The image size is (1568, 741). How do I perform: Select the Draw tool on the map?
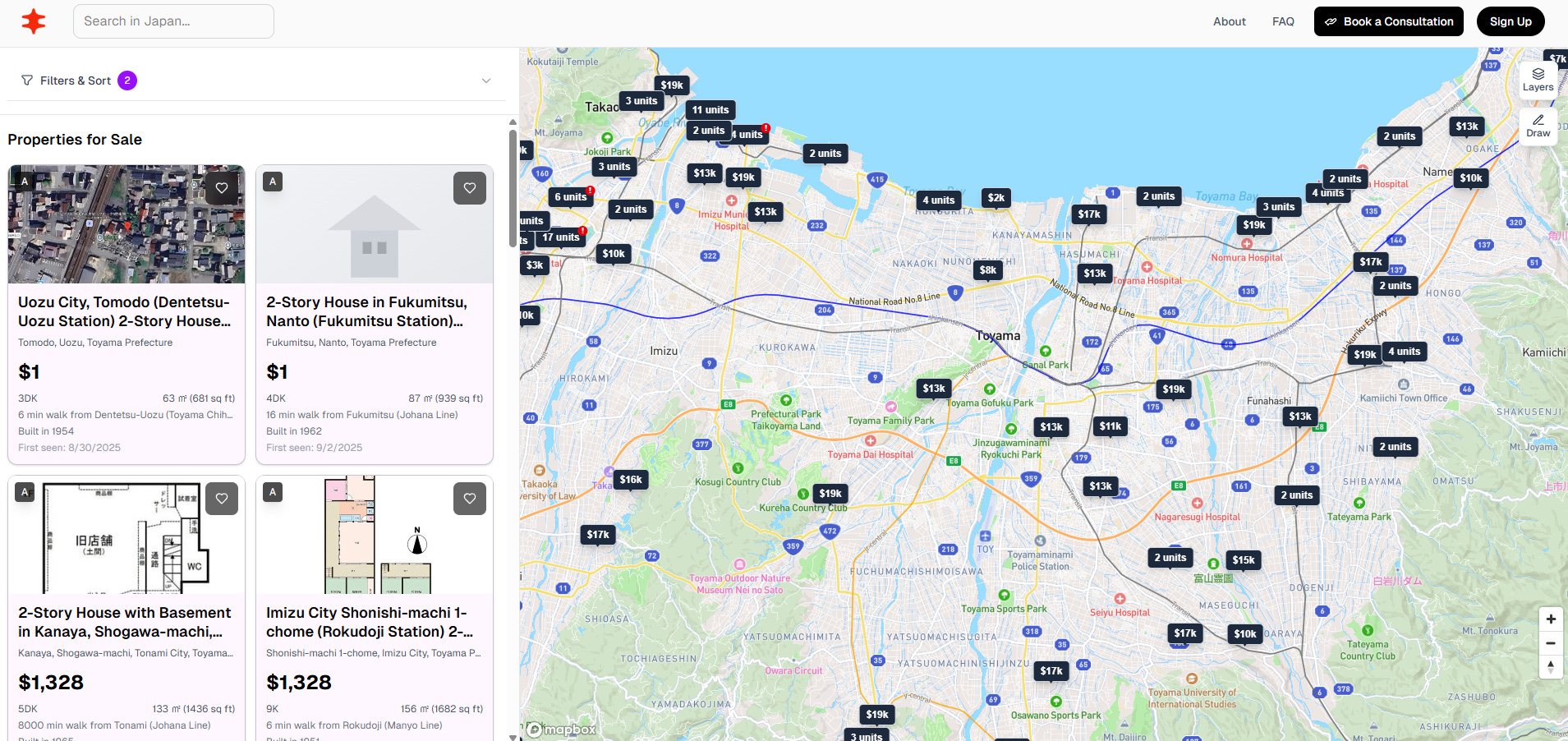point(1538,127)
